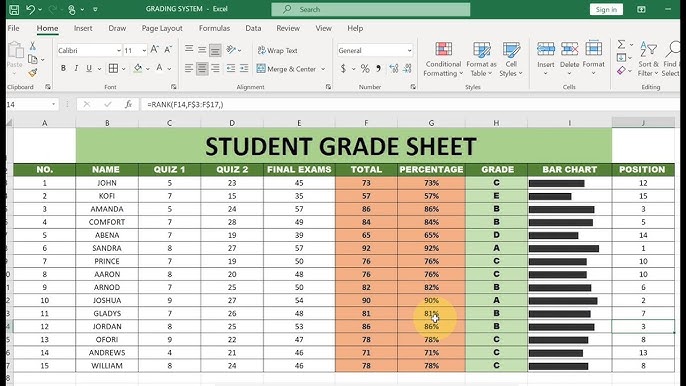The image size is (686, 386).
Task: Click Decrease Decimal icon
Action: pyautogui.click(x=408, y=68)
